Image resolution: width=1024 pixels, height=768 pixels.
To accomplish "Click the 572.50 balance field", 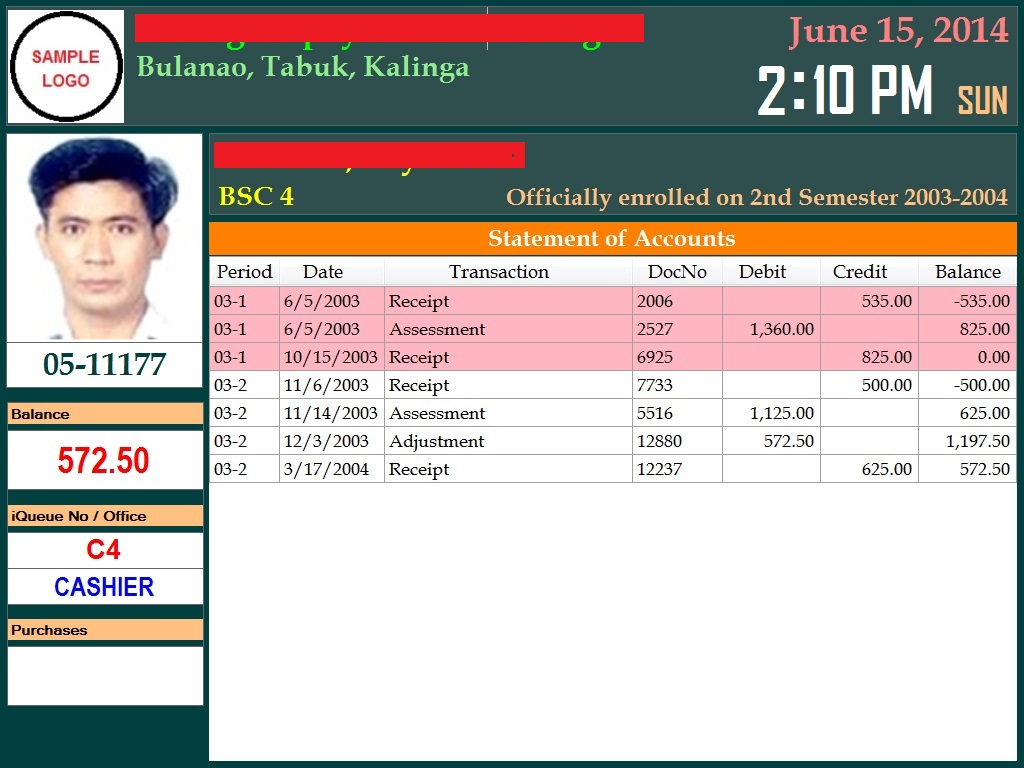I will click(104, 461).
